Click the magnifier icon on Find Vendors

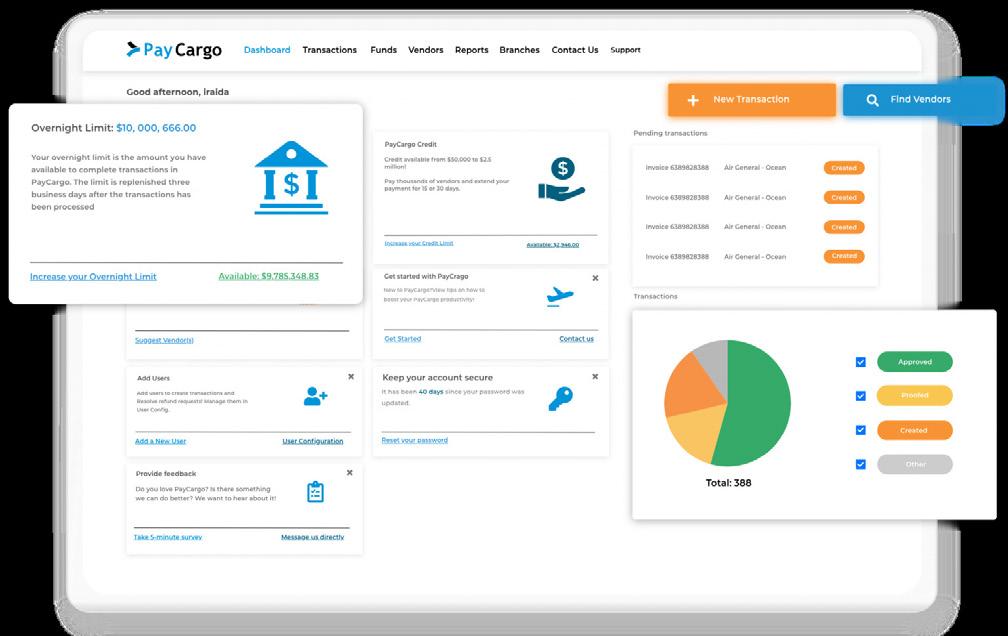click(872, 100)
